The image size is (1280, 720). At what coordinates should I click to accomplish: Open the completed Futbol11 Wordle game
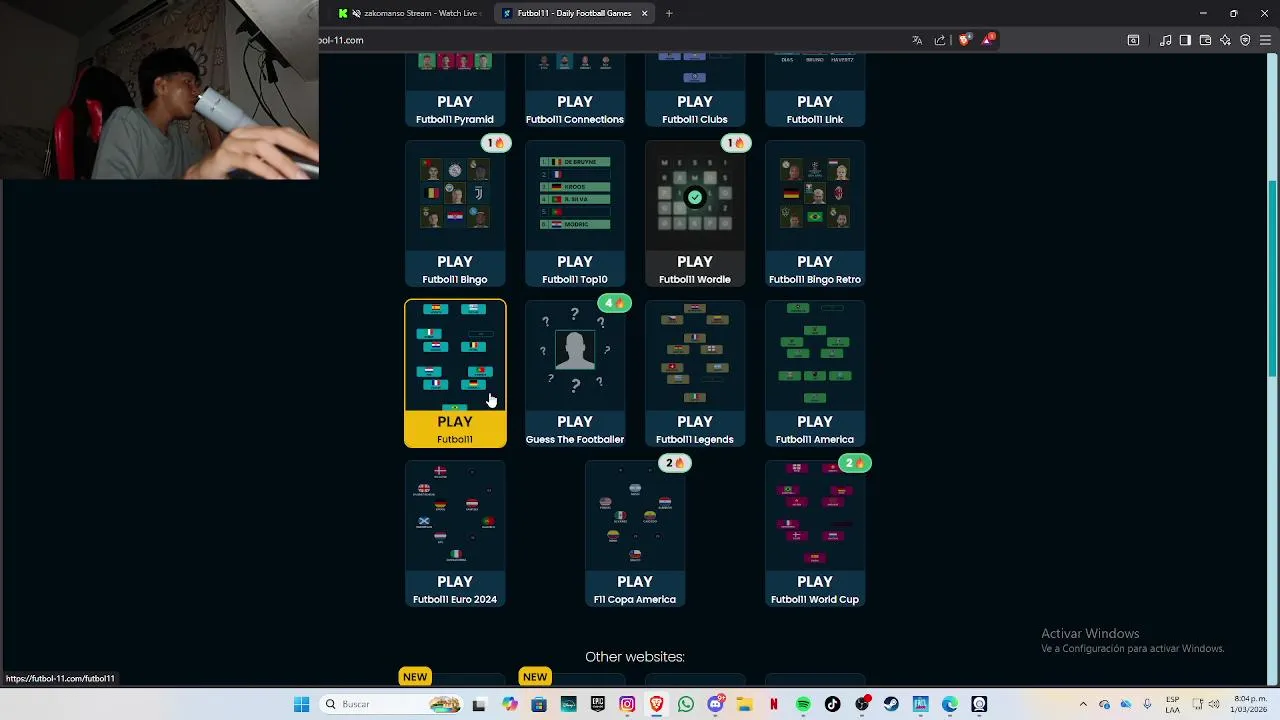coord(695,214)
